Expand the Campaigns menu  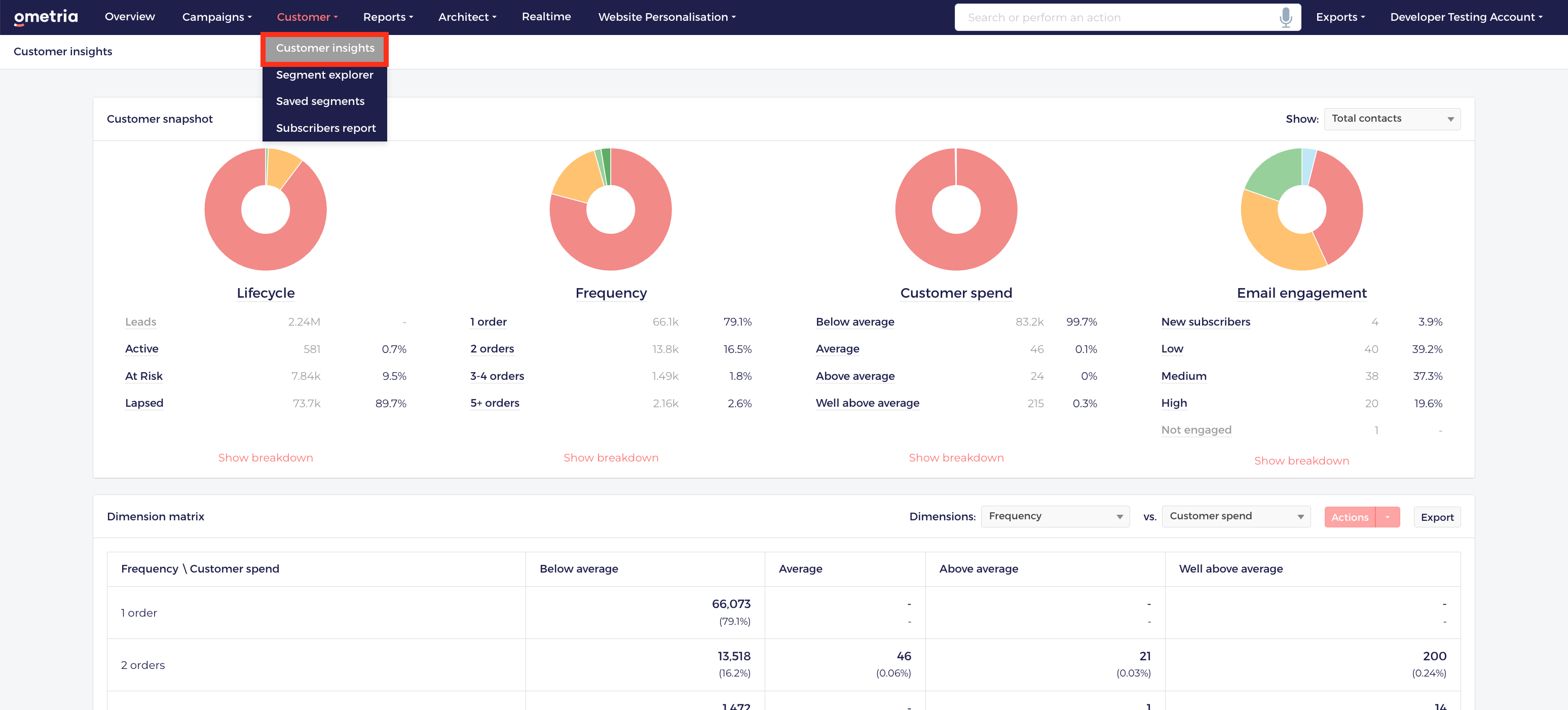[217, 17]
